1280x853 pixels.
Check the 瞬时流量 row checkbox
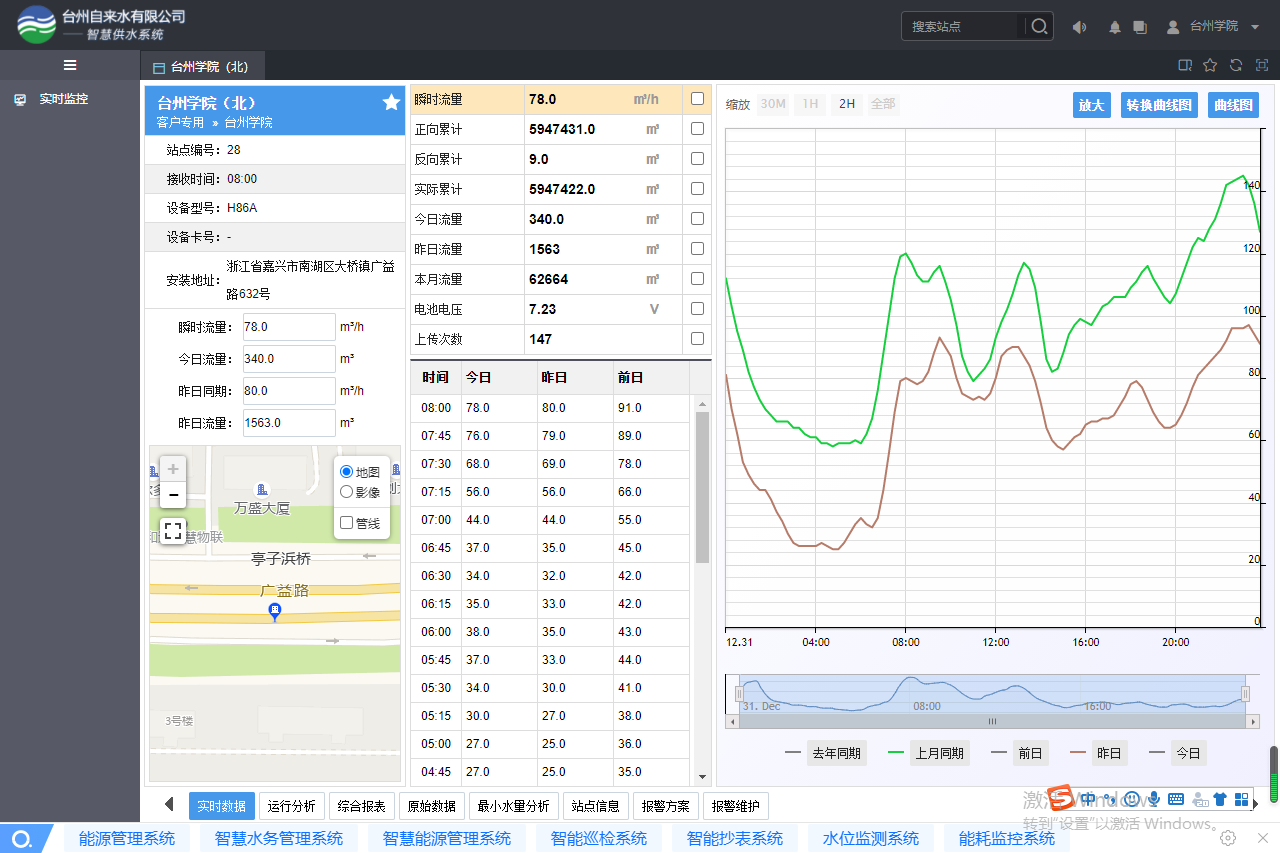[697, 99]
